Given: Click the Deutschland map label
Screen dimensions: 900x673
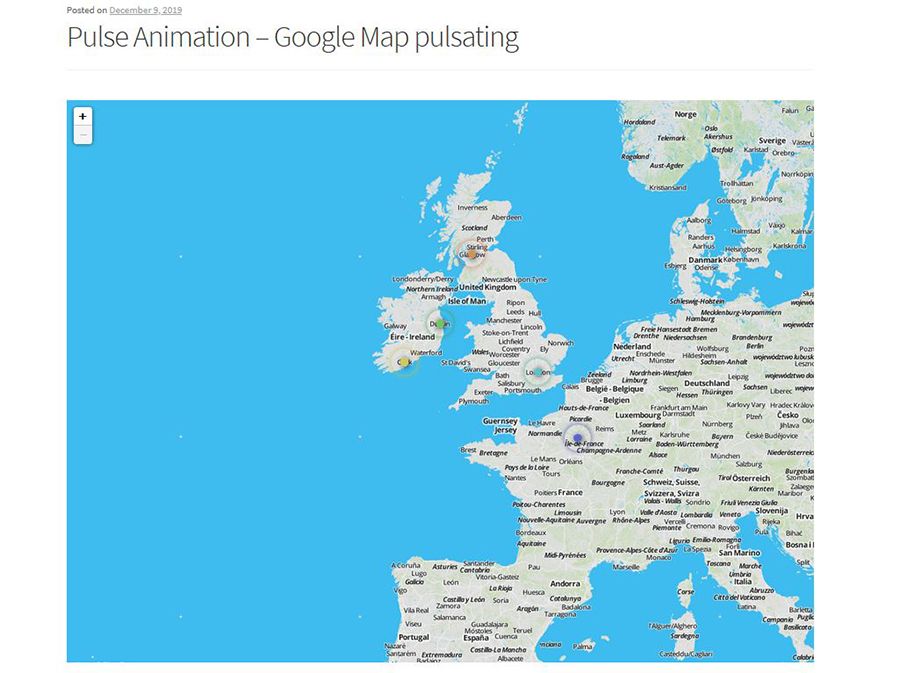Looking at the screenshot, I should pos(707,383).
